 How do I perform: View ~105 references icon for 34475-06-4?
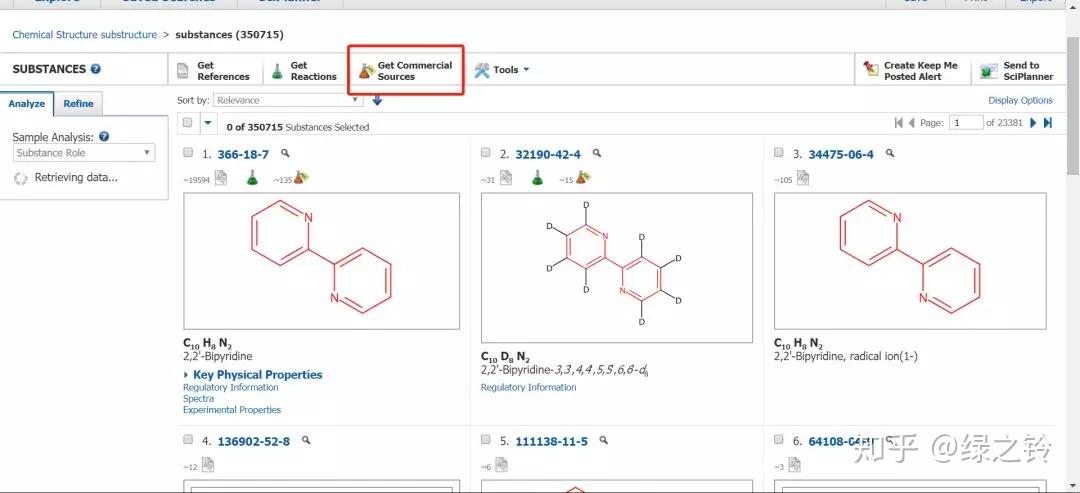click(x=803, y=178)
